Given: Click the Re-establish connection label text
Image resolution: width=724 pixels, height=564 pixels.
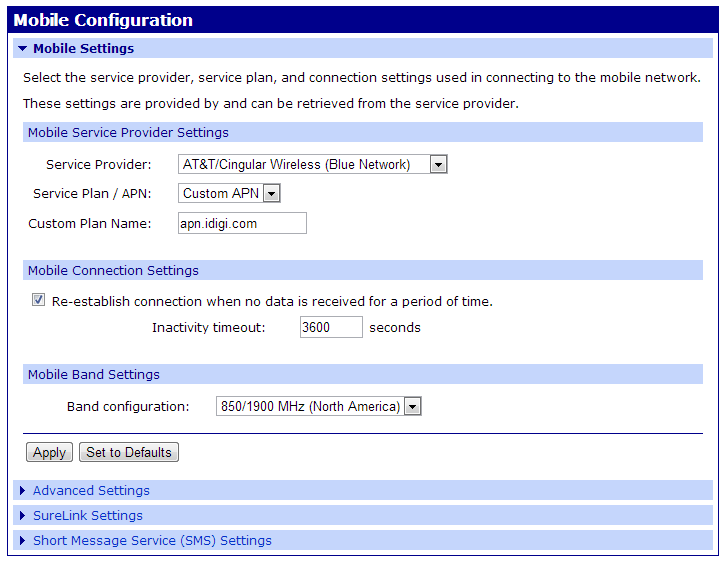Looking at the screenshot, I should click(272, 301).
